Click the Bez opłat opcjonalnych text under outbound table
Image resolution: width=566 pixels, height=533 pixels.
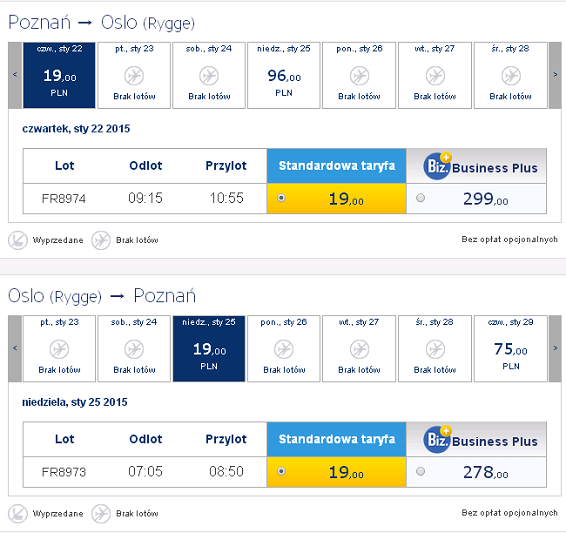pyautogui.click(x=509, y=240)
